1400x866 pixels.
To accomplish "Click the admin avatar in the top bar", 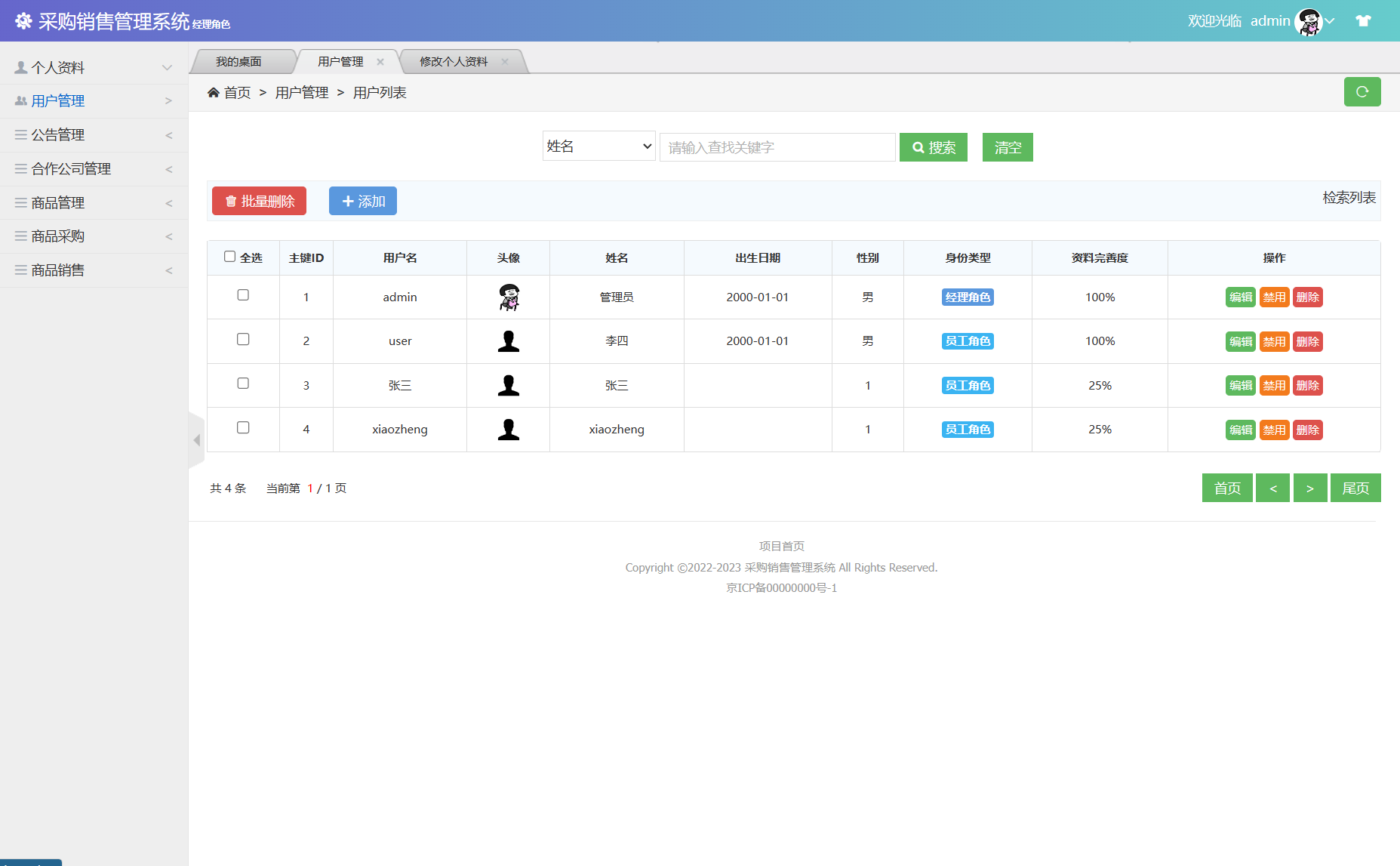I will click(x=1308, y=22).
